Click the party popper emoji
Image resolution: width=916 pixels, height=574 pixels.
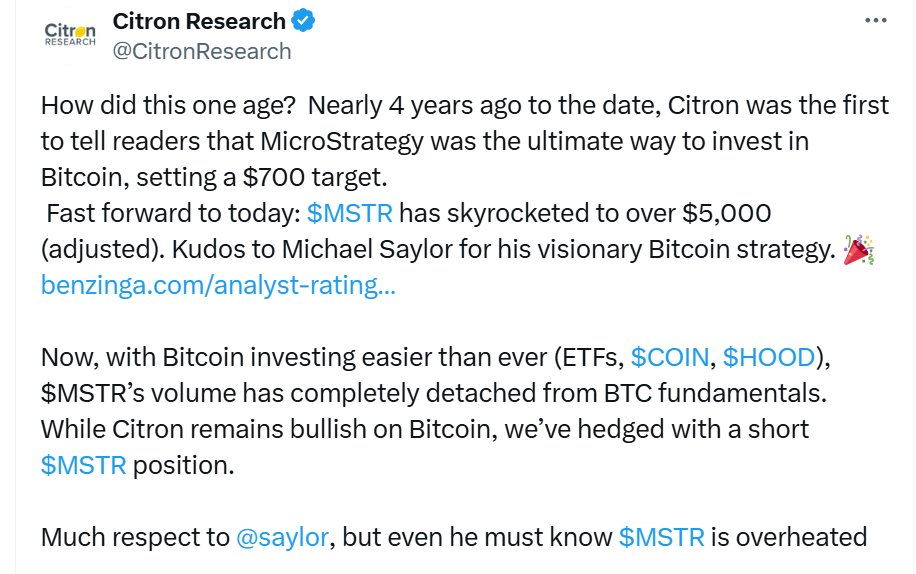(x=857, y=250)
